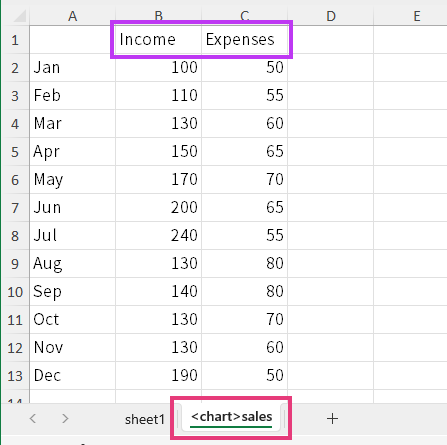Select row 13 header
Image resolution: width=447 pixels, height=445 pixels.
coord(15,376)
